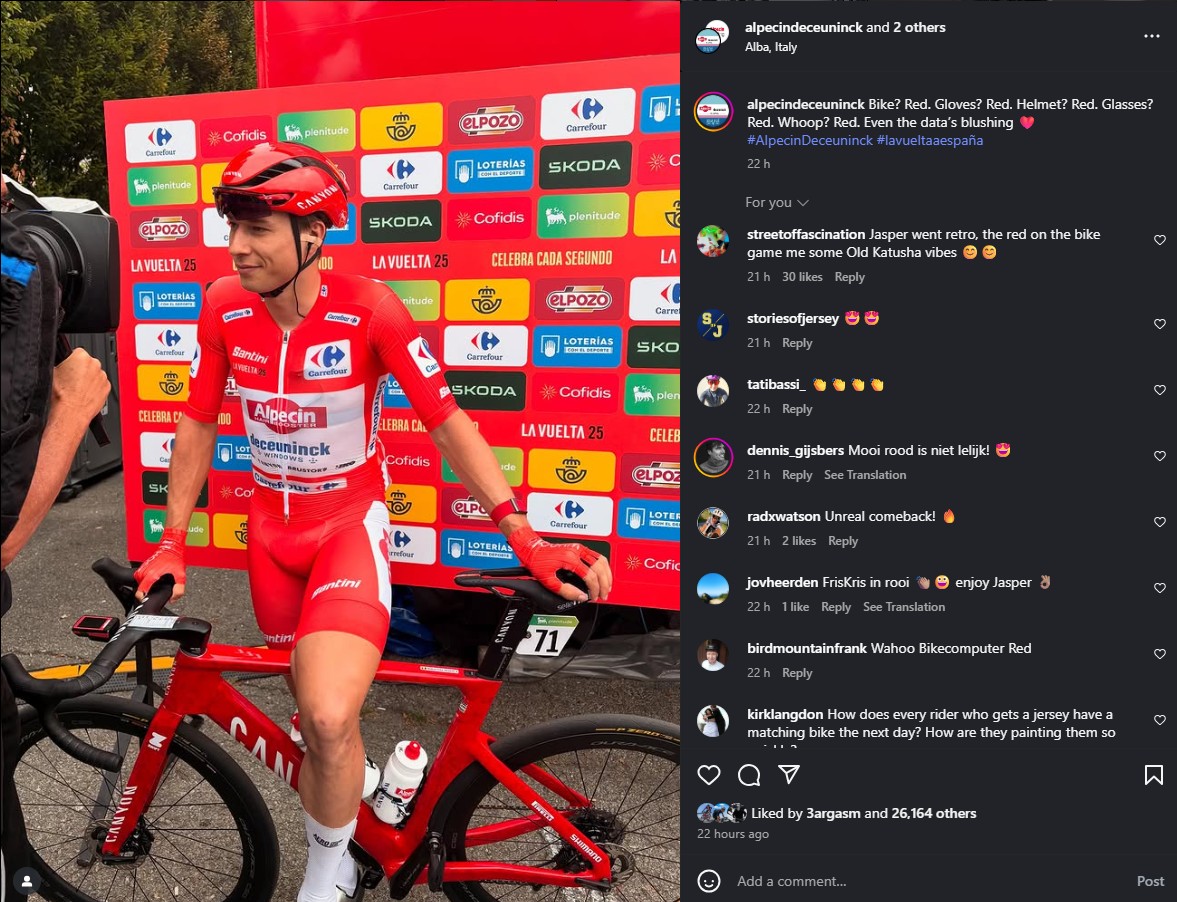Like the birdmountainfrank comment
Image resolution: width=1177 pixels, height=902 pixels.
(x=1160, y=654)
